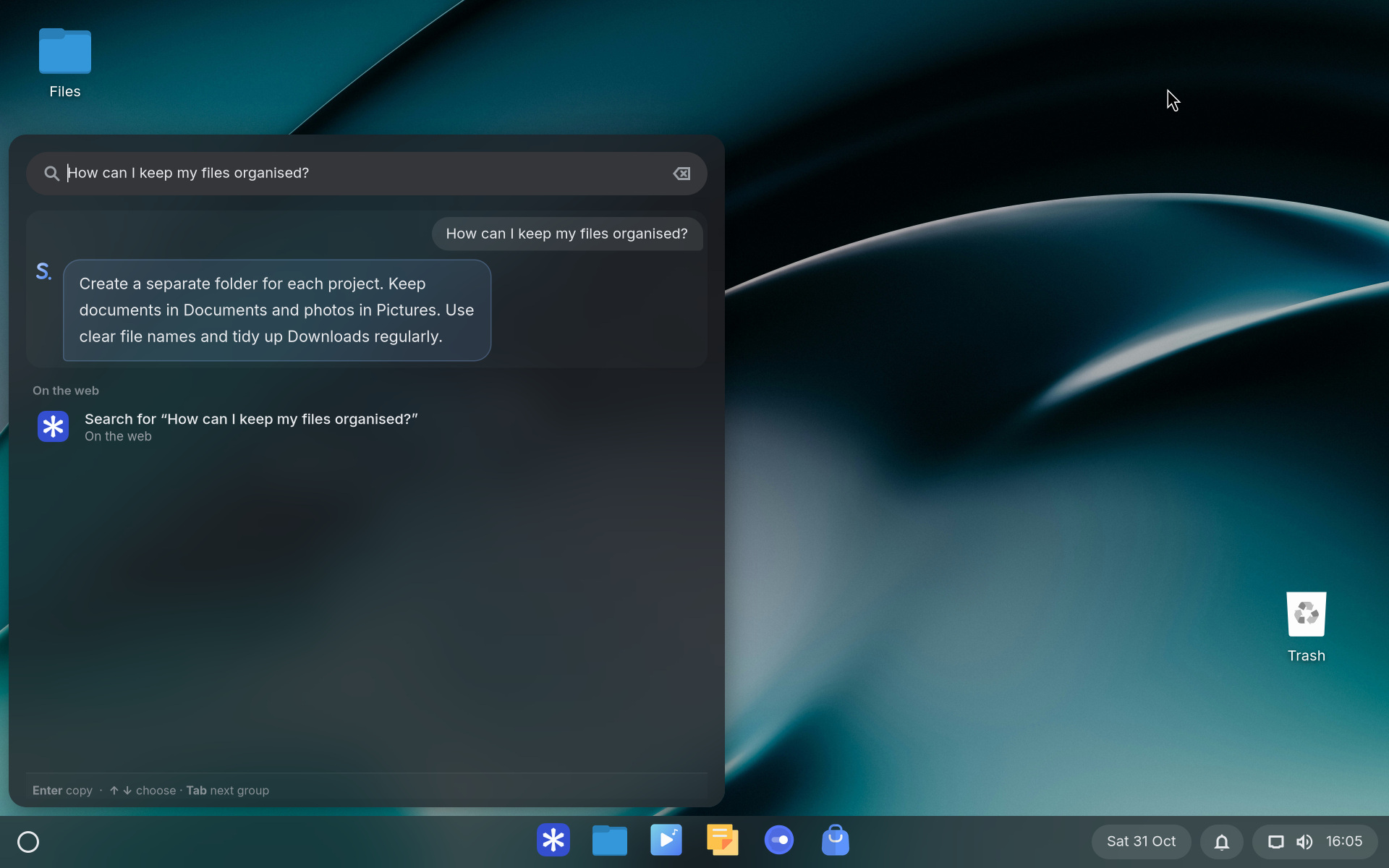
Task: Click the user question chat bubble
Action: (x=567, y=234)
